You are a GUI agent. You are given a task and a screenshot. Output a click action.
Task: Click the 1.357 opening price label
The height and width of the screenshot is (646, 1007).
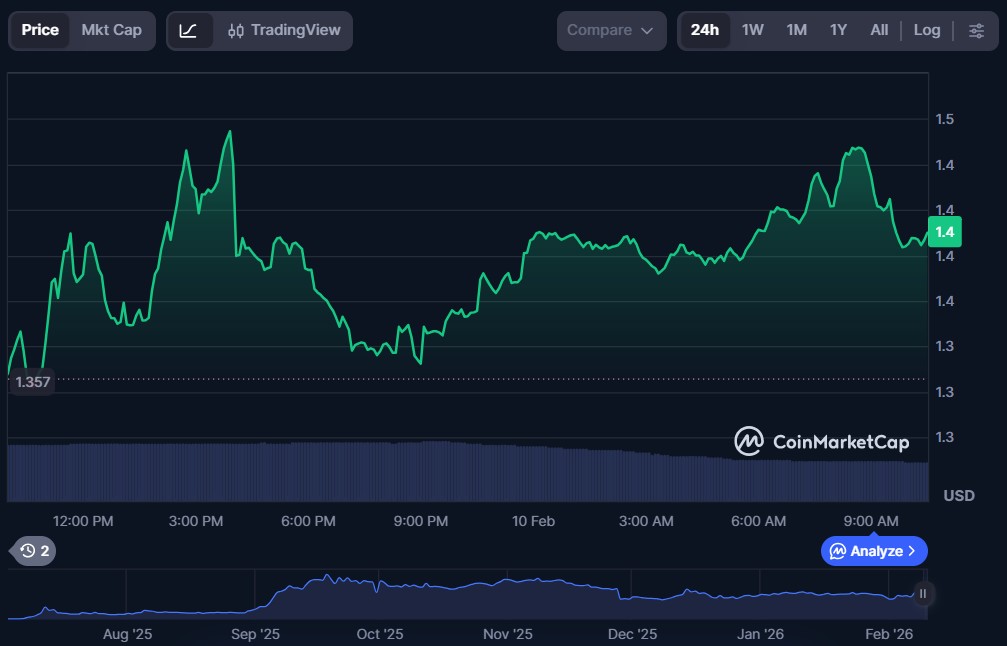click(x=32, y=381)
